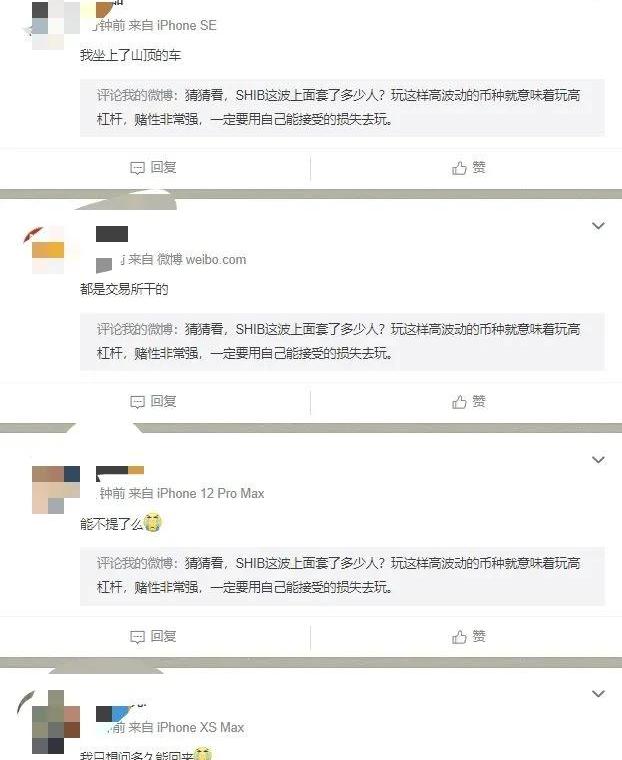Expand options chevron on 都是交易所干的 comment
This screenshot has width=622, height=760.
coord(598,226)
